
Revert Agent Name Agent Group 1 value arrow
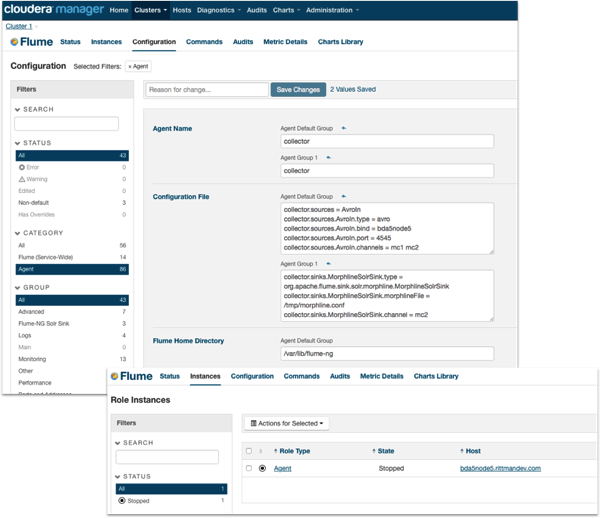(328, 158)
